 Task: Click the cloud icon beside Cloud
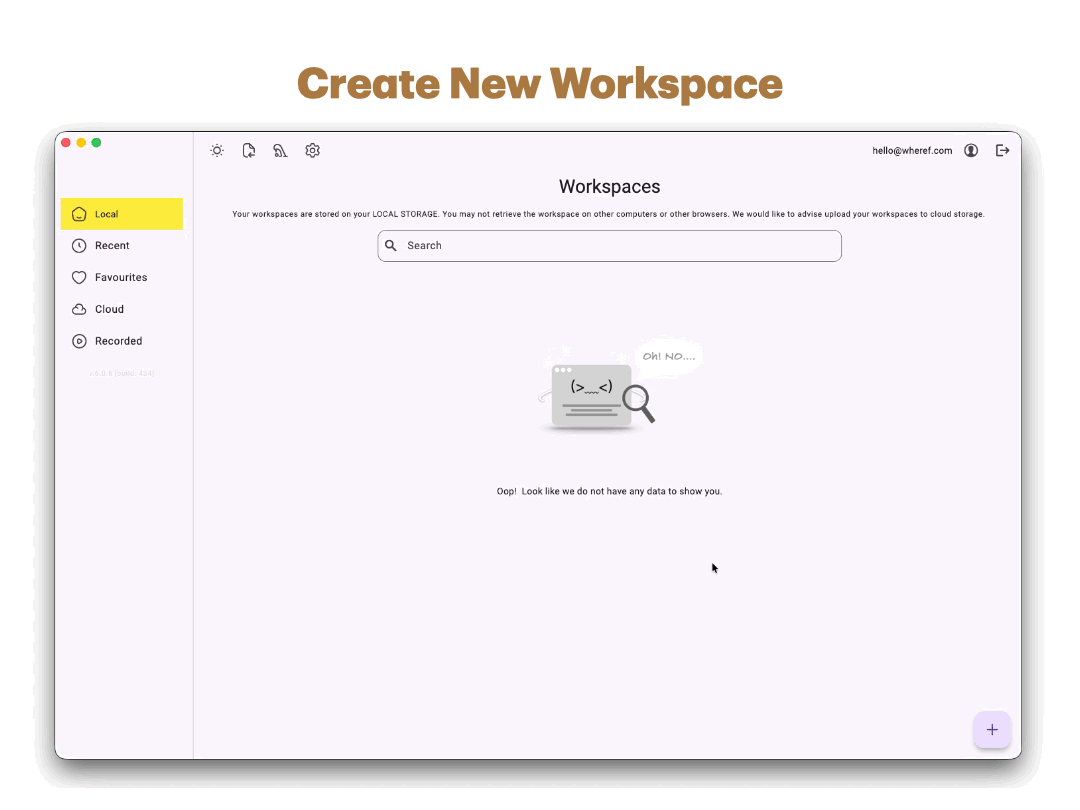tap(80, 309)
